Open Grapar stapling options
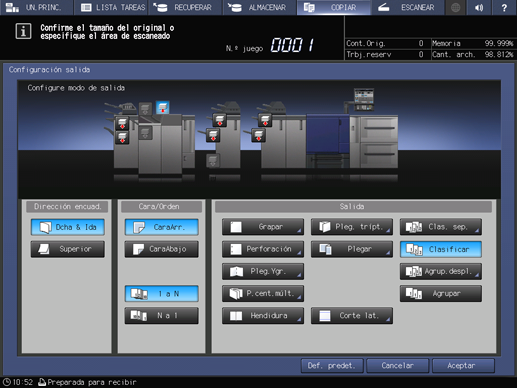Screen dimensions: 517x388 pos(263,227)
